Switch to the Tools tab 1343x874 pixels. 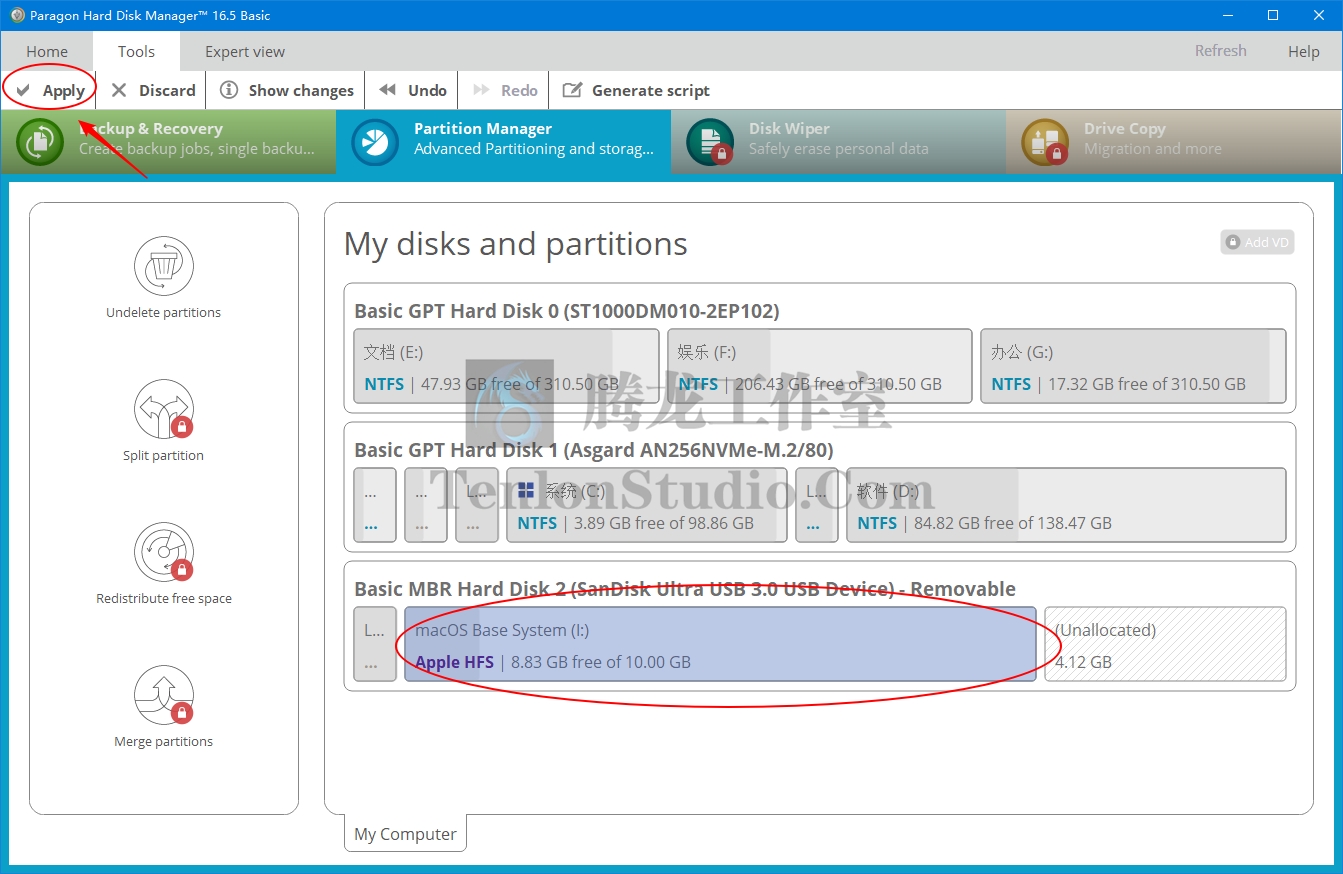136,51
